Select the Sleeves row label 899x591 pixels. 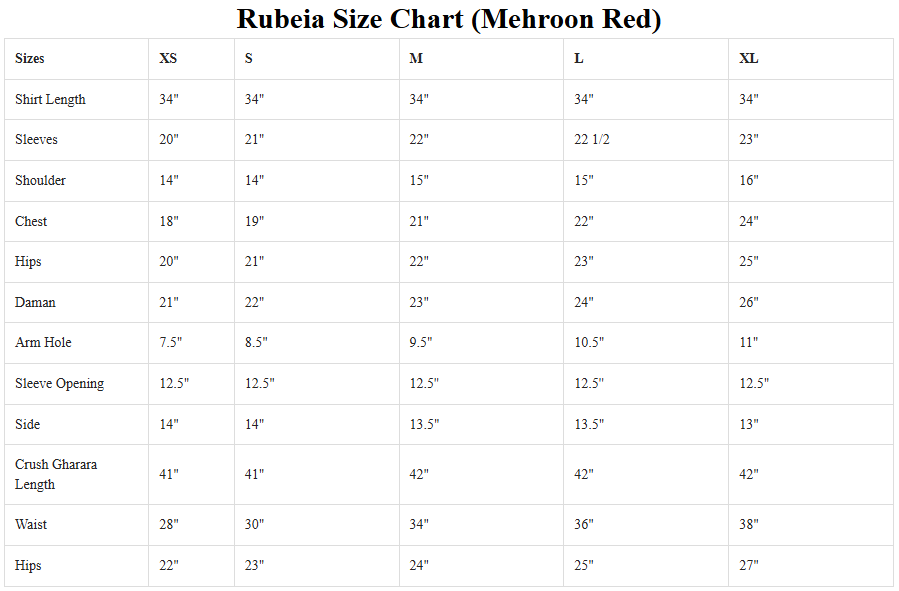point(37,140)
